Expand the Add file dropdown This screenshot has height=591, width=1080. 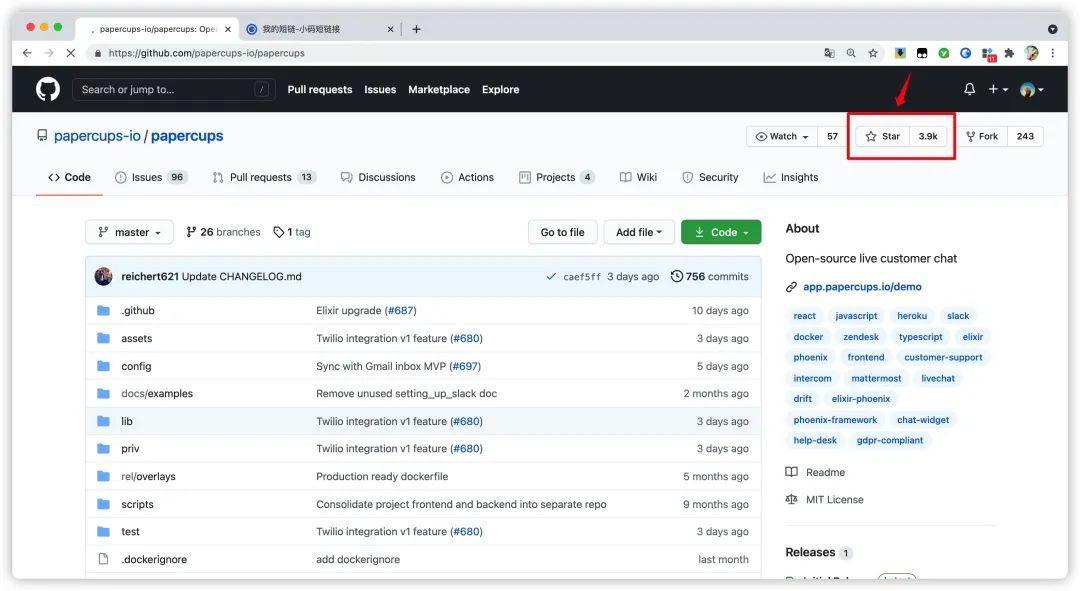tap(638, 232)
